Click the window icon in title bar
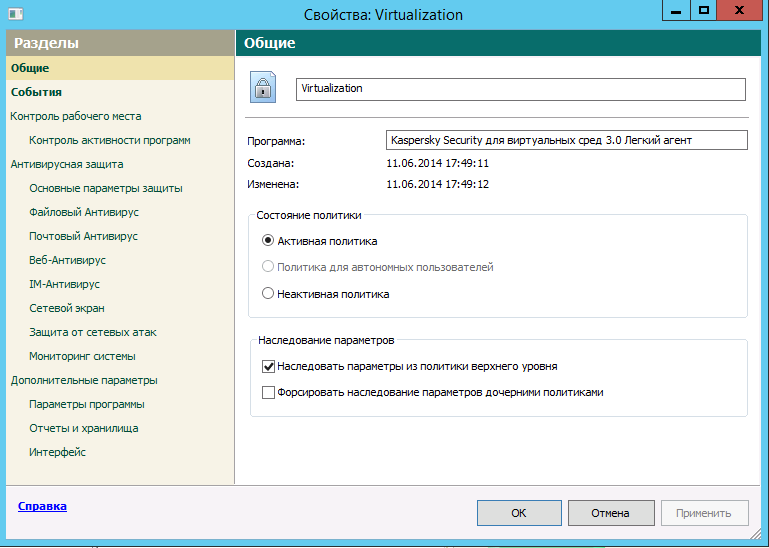Viewport: 769px width, 548px height. tap(16, 14)
